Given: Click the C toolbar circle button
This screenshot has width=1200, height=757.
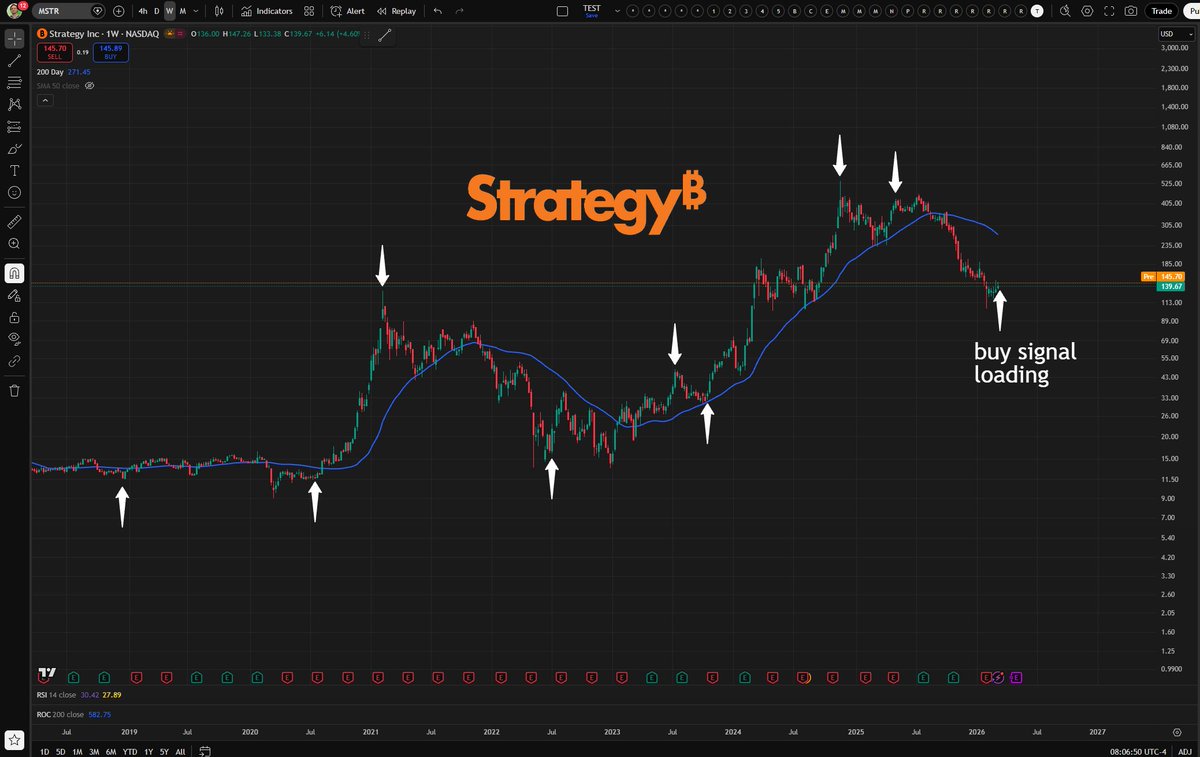Looking at the screenshot, I should pyautogui.click(x=811, y=11).
